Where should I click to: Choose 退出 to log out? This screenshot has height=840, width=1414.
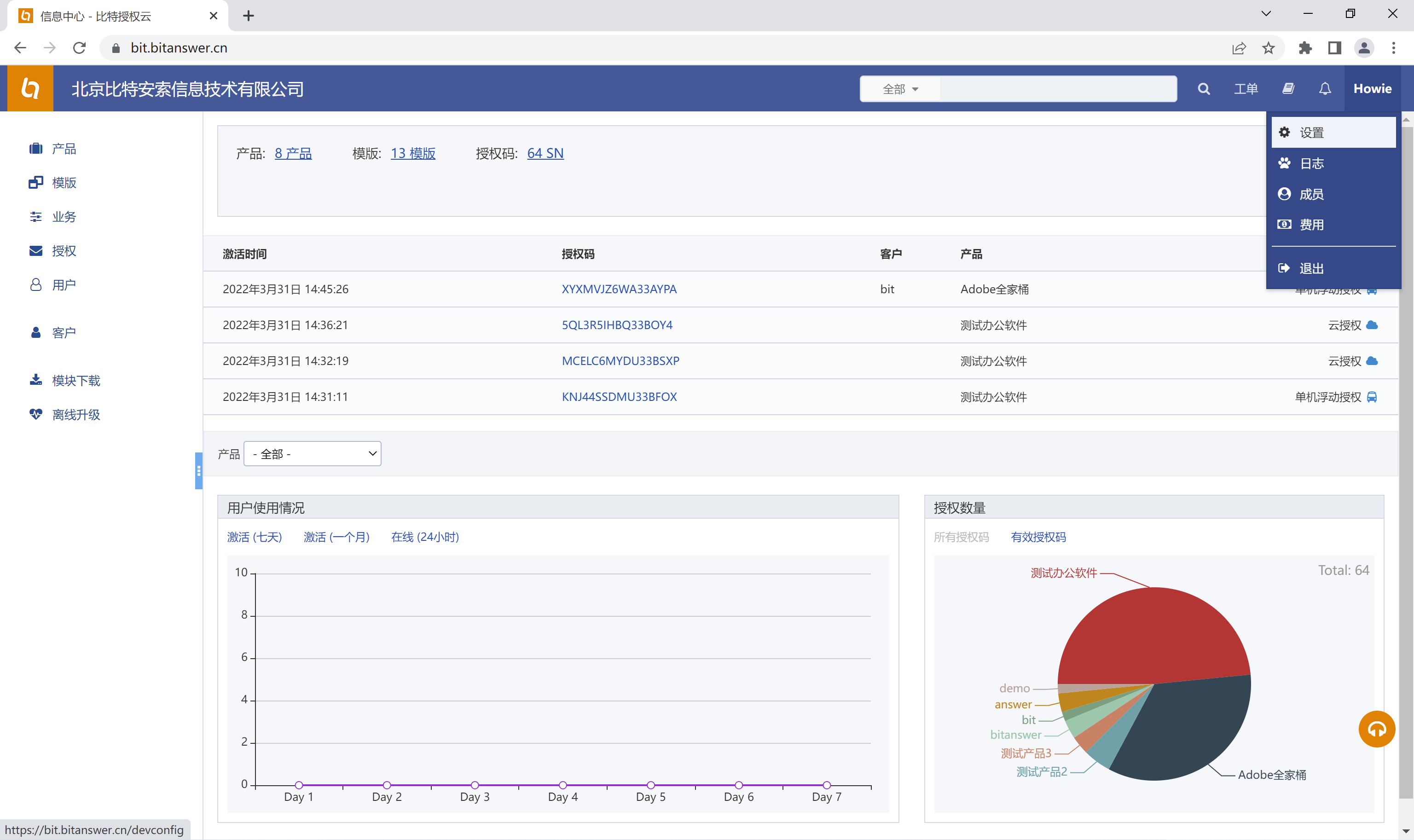1312,268
